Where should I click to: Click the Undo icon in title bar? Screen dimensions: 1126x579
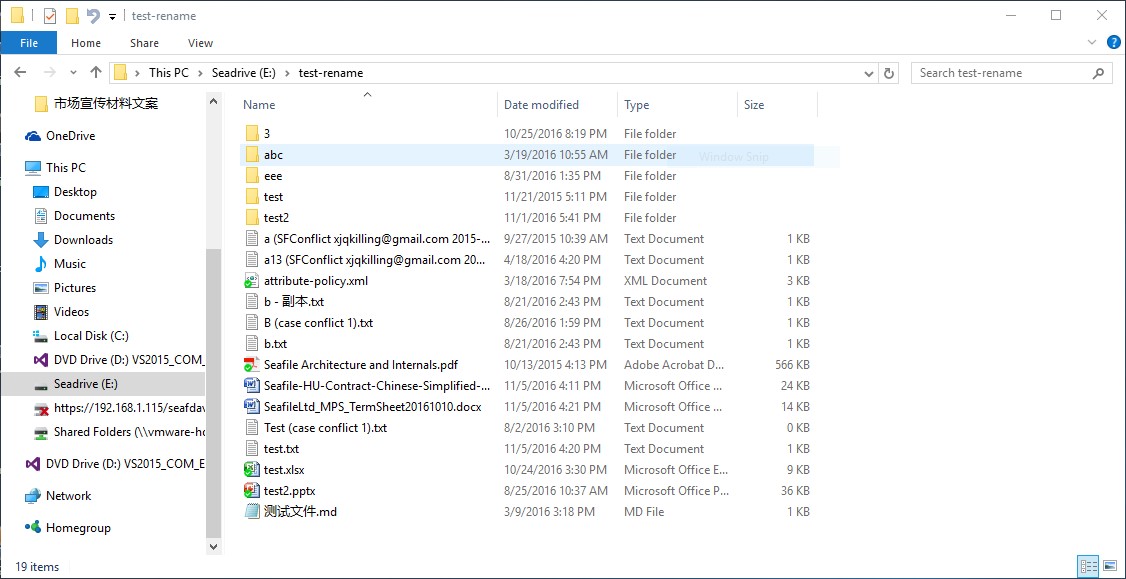tap(93, 16)
